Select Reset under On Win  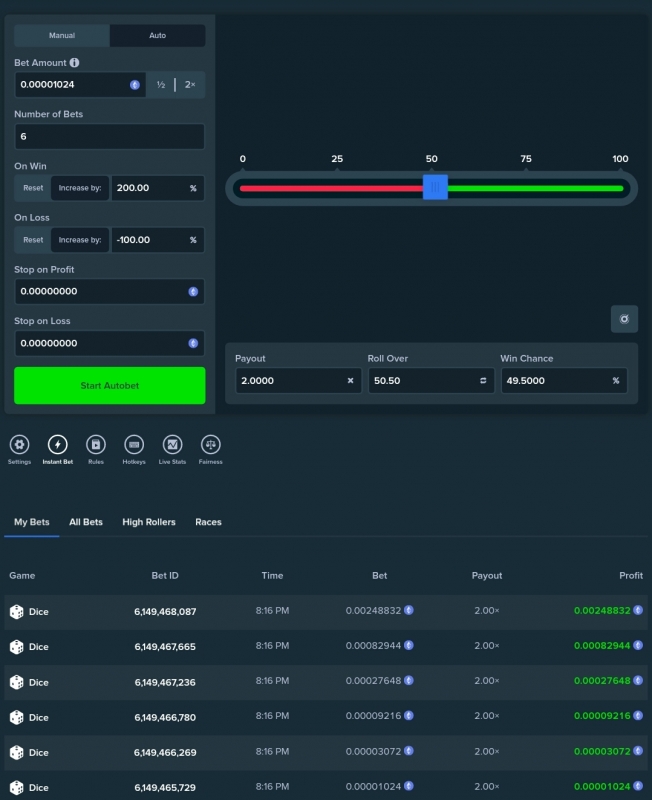[x=33, y=188]
